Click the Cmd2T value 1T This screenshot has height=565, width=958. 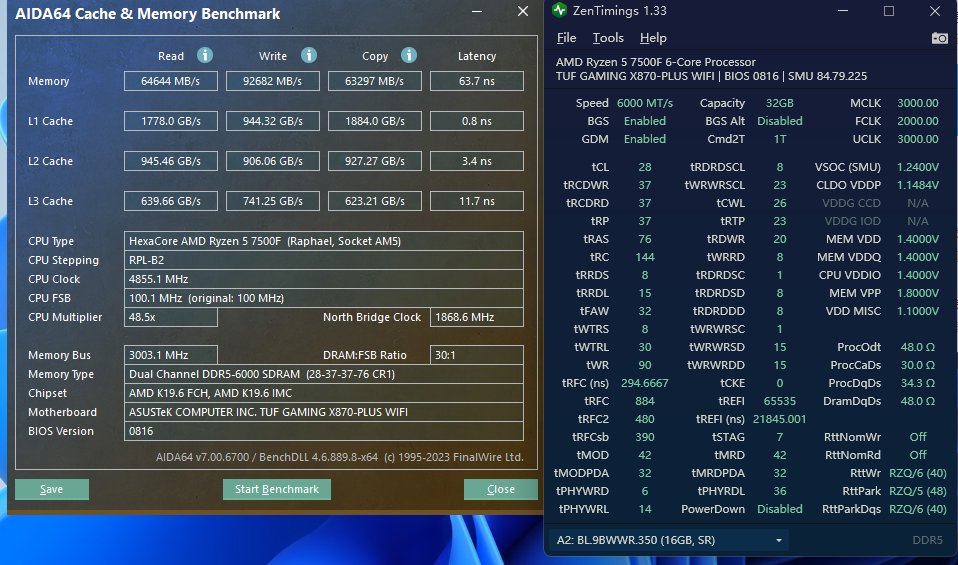point(780,139)
